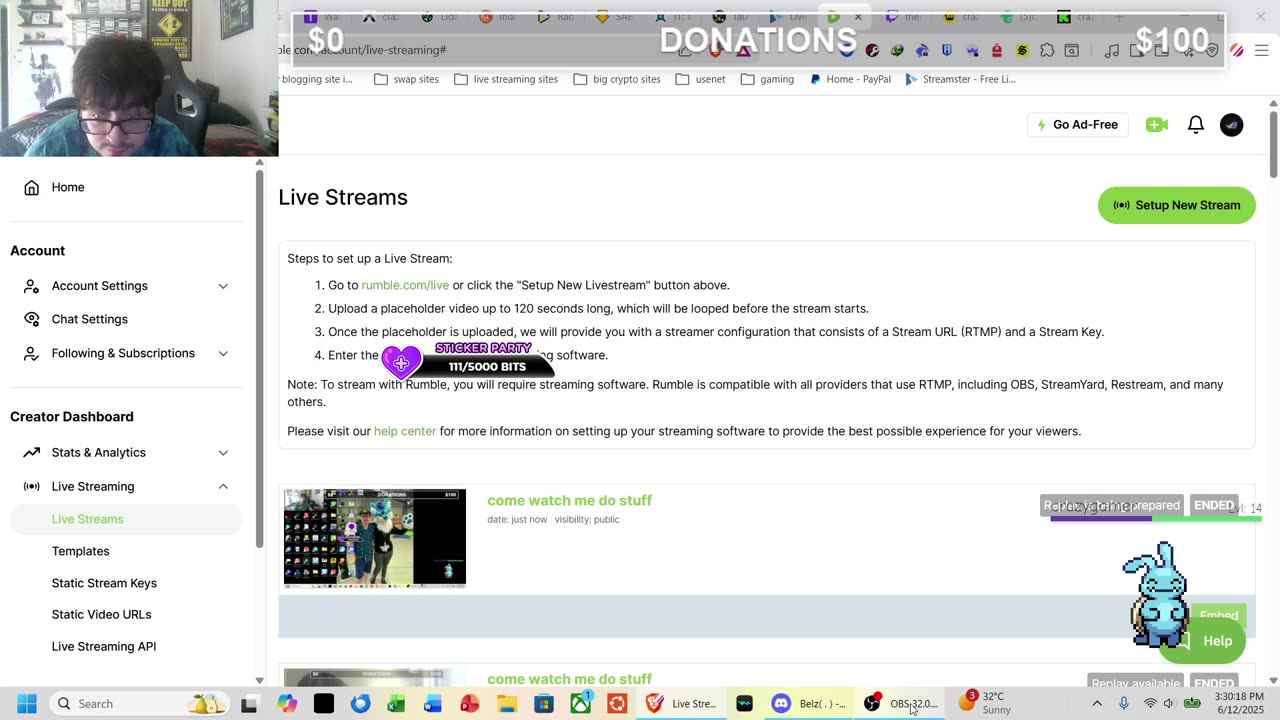Launch Copilot from the taskbar
1280x720 pixels.
pyautogui.click(x=287, y=704)
